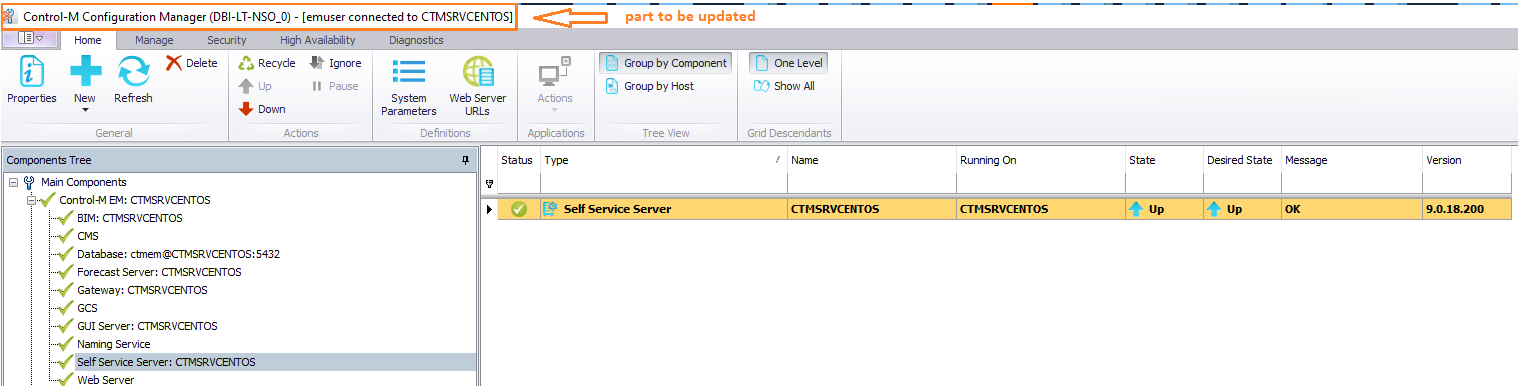This screenshot has height=386, width=1518.
Task: Open the application menu button
Action: (30, 38)
